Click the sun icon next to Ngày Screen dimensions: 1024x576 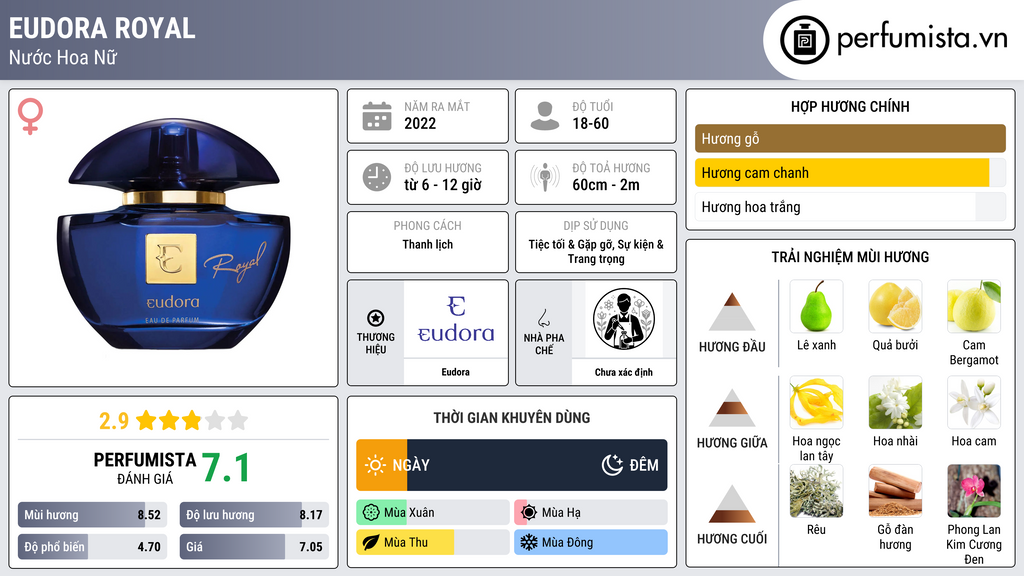(376, 465)
